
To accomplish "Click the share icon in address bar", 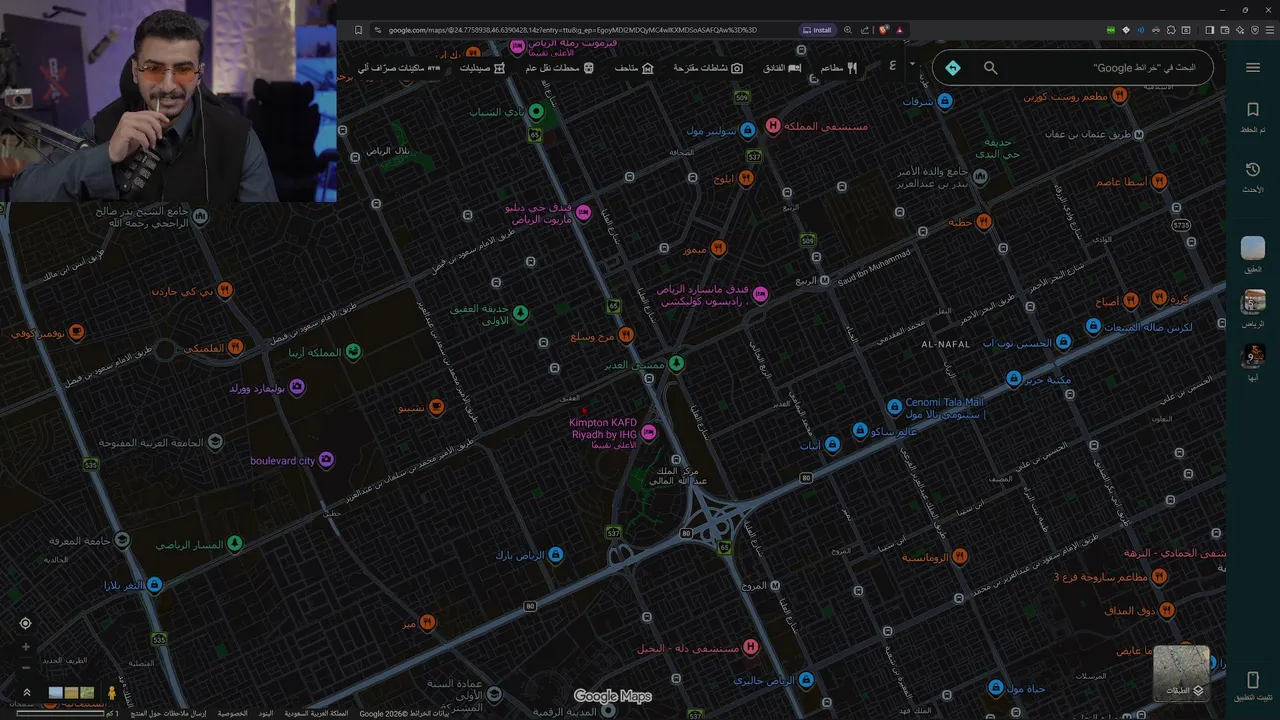I will pyautogui.click(x=865, y=30).
